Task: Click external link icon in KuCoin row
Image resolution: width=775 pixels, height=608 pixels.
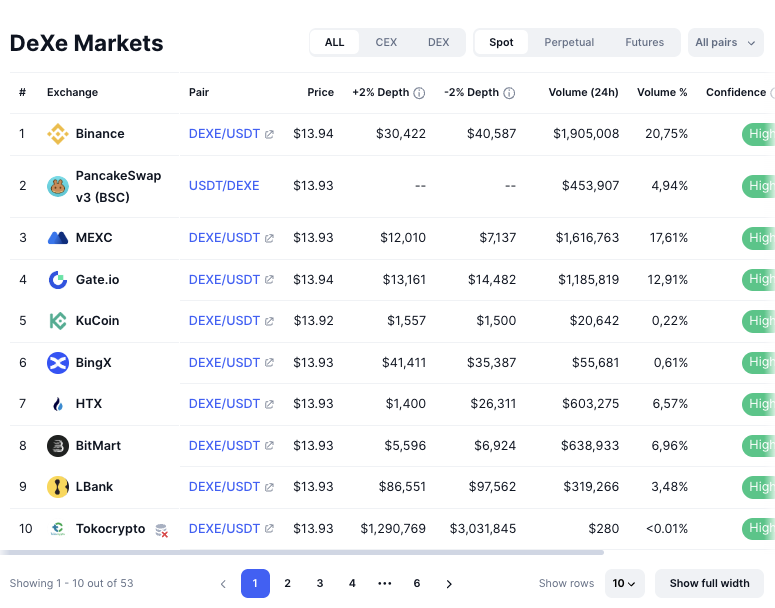Action: click(269, 321)
